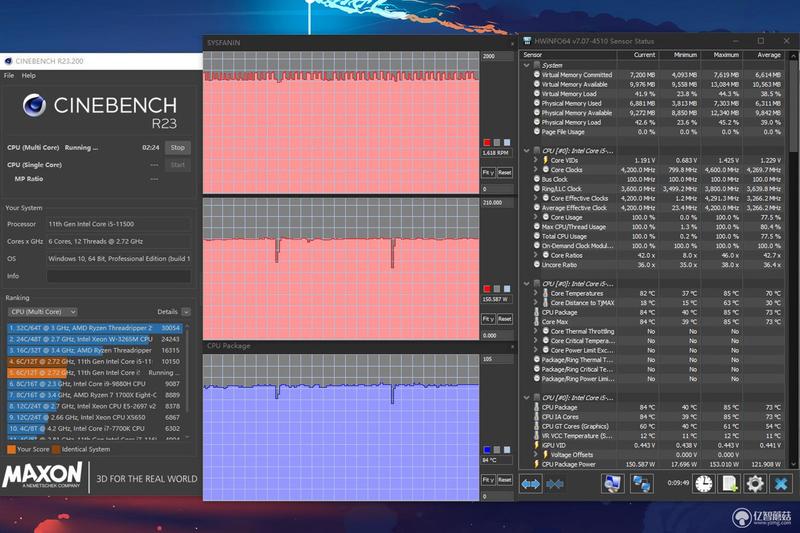Click Reset below 150.587 W

(505, 319)
